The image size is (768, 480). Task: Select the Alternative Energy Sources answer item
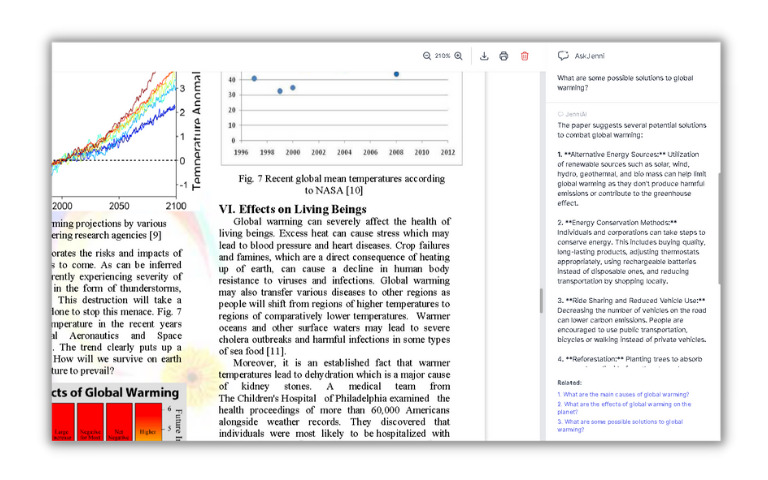632,179
